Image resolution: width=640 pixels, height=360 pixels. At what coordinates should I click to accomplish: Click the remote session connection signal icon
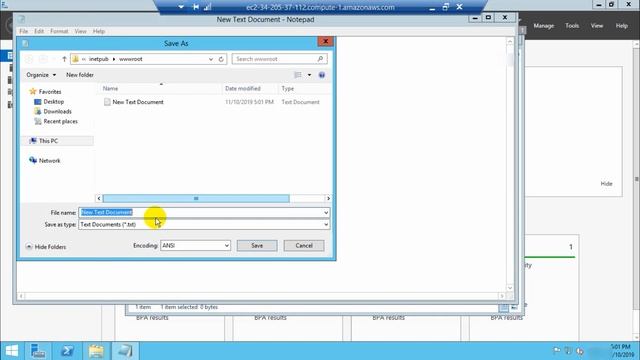click(207, 7)
